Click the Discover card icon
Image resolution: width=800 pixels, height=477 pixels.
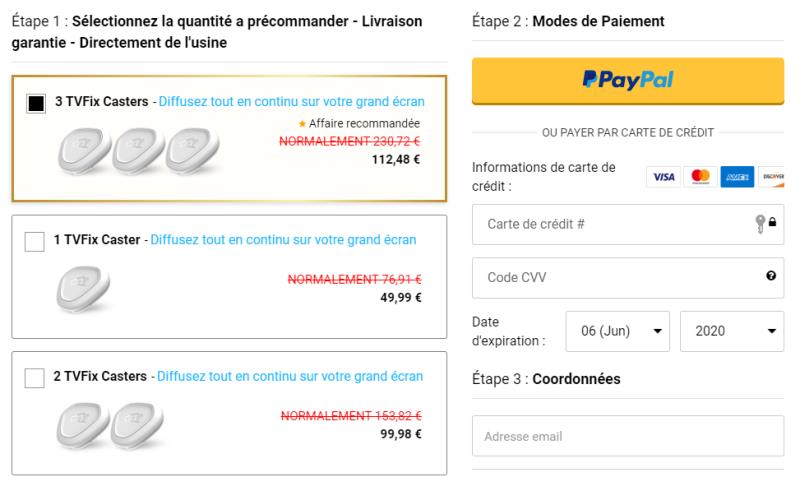(x=772, y=177)
